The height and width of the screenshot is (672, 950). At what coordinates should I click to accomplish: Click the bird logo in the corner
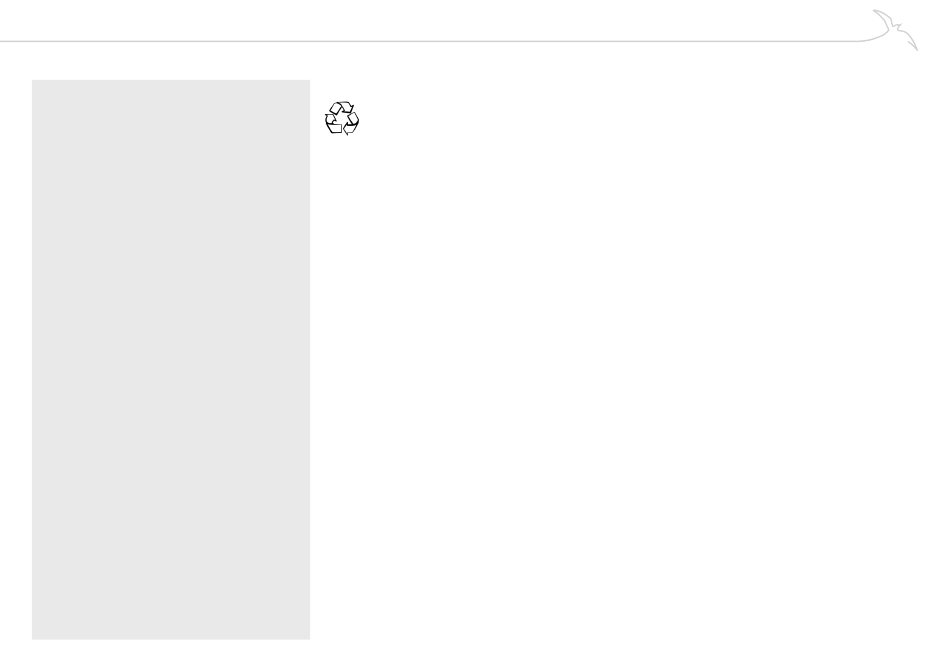(895, 30)
